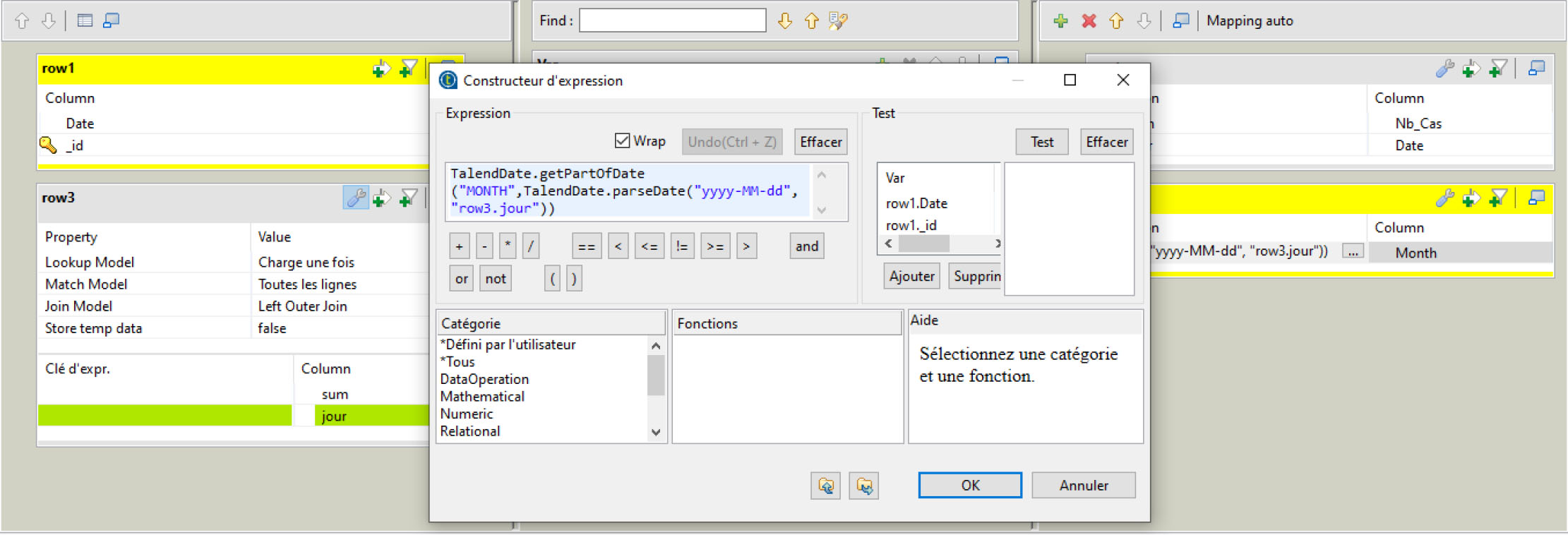Click the import expression icon beside OK
Image resolution: width=1568 pixels, height=535 pixels.
(826, 486)
